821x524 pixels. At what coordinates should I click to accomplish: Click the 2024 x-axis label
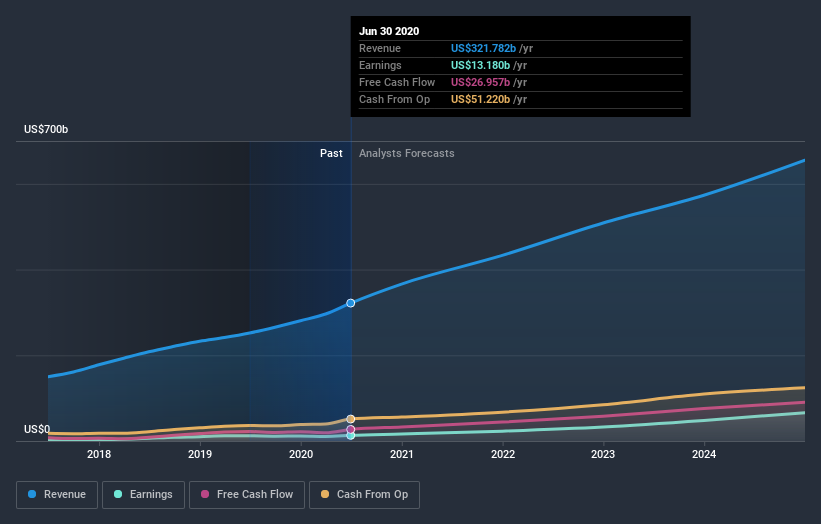click(x=704, y=454)
